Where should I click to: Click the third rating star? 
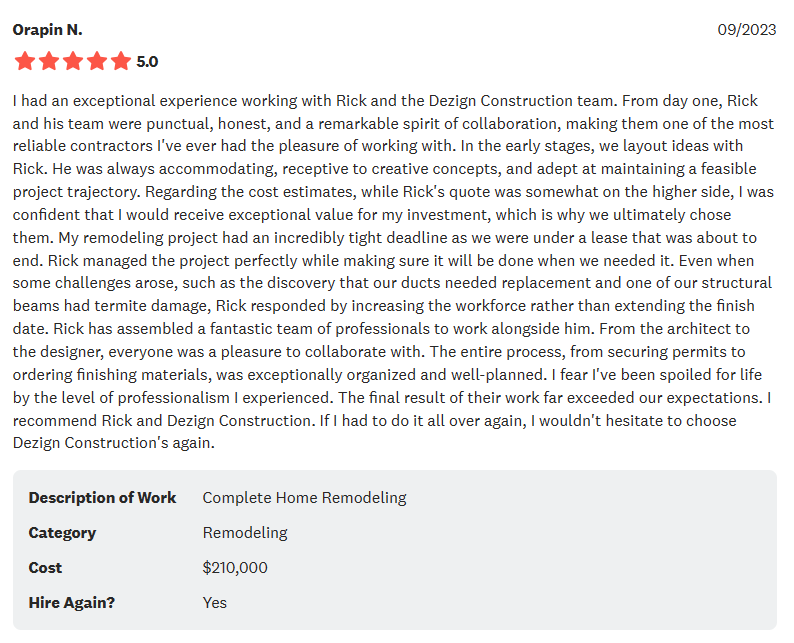[72, 61]
